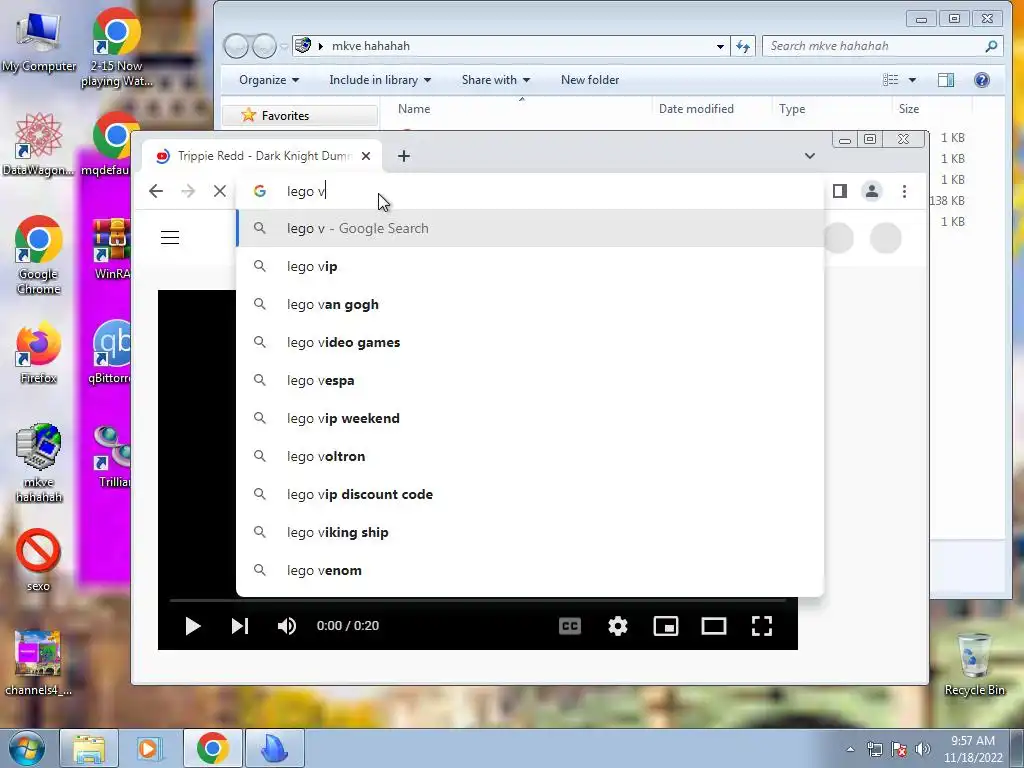The width and height of the screenshot is (1024, 768).
Task: Choose the 'lego vip' suggestion
Action: pyautogui.click(x=530, y=266)
